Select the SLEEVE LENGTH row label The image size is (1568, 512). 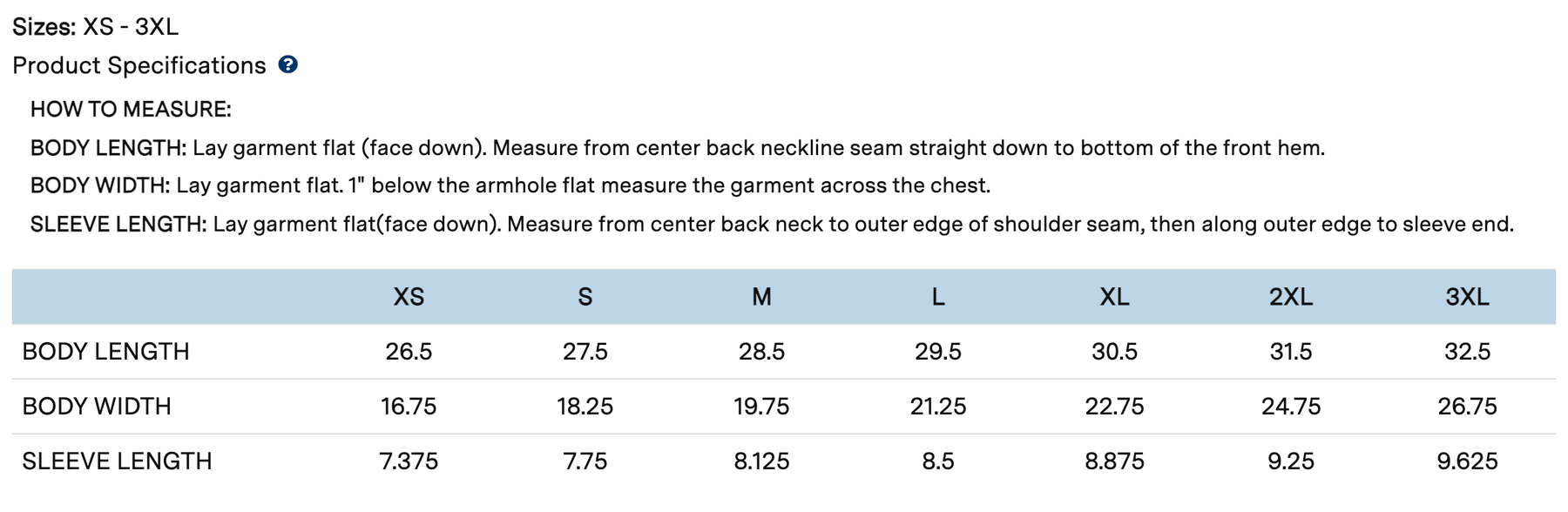click(118, 461)
